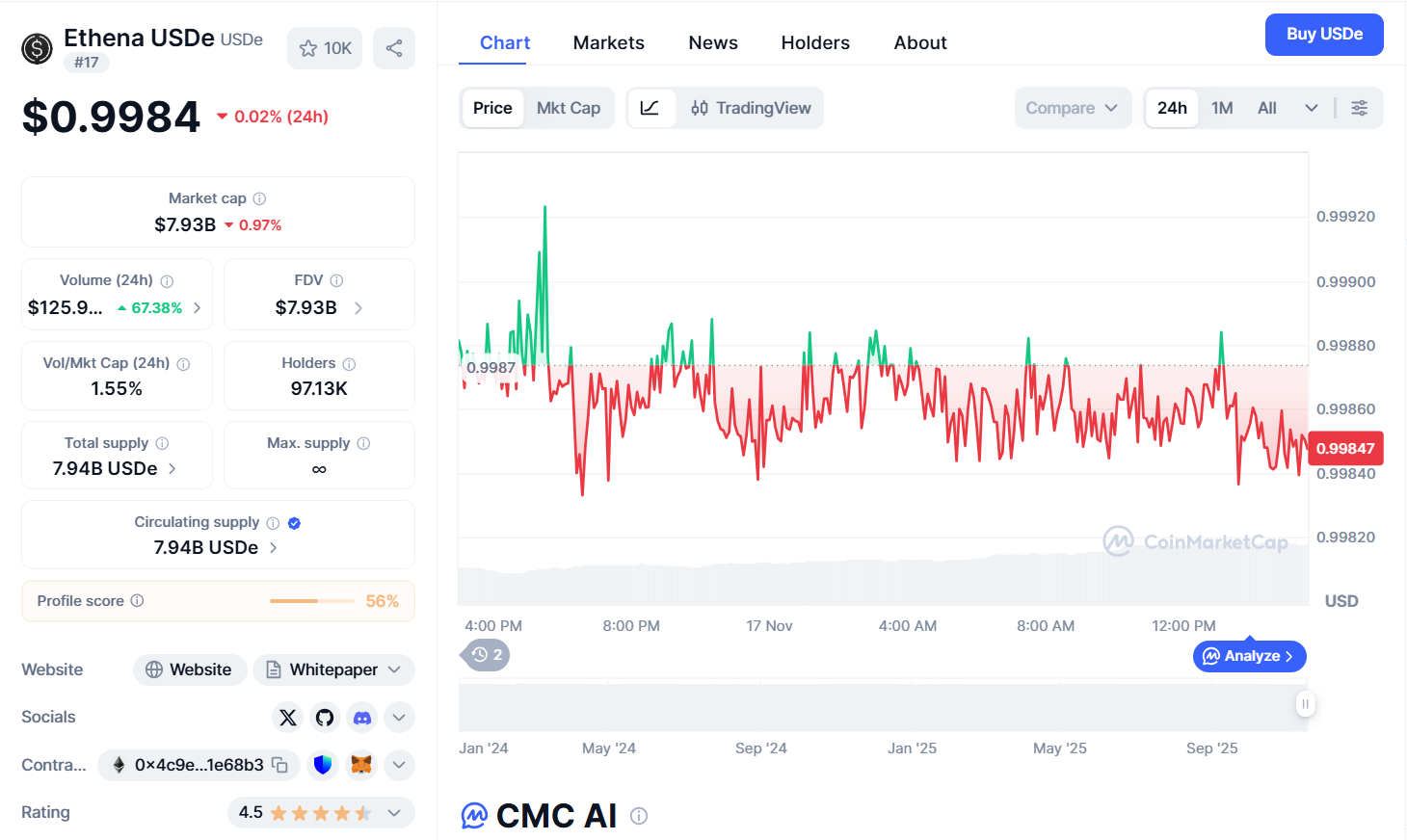Open chart settings sliders icon
The width and height of the screenshot is (1407, 840).
1359,108
